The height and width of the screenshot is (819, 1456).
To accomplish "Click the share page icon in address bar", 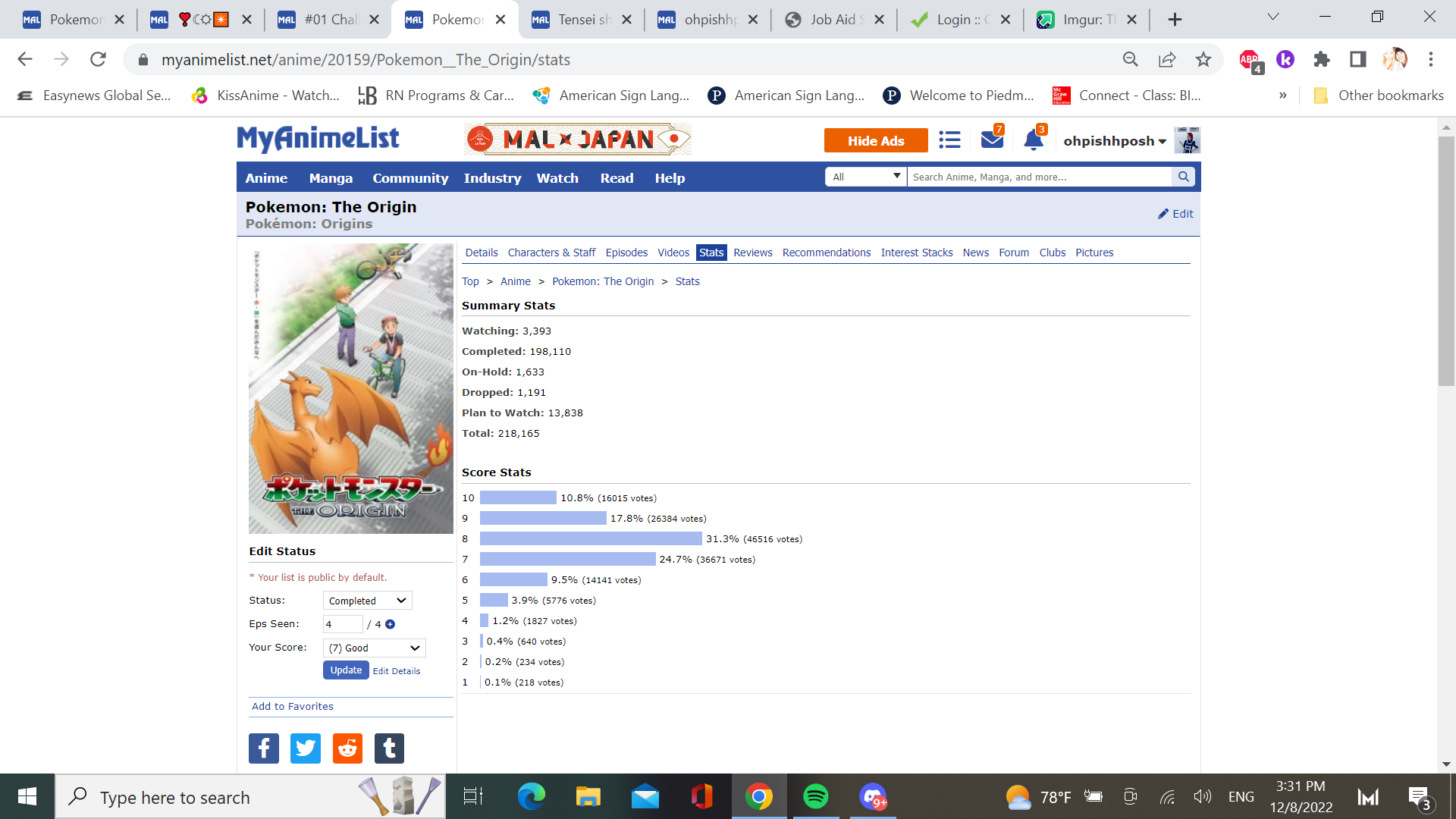I will [x=1166, y=59].
